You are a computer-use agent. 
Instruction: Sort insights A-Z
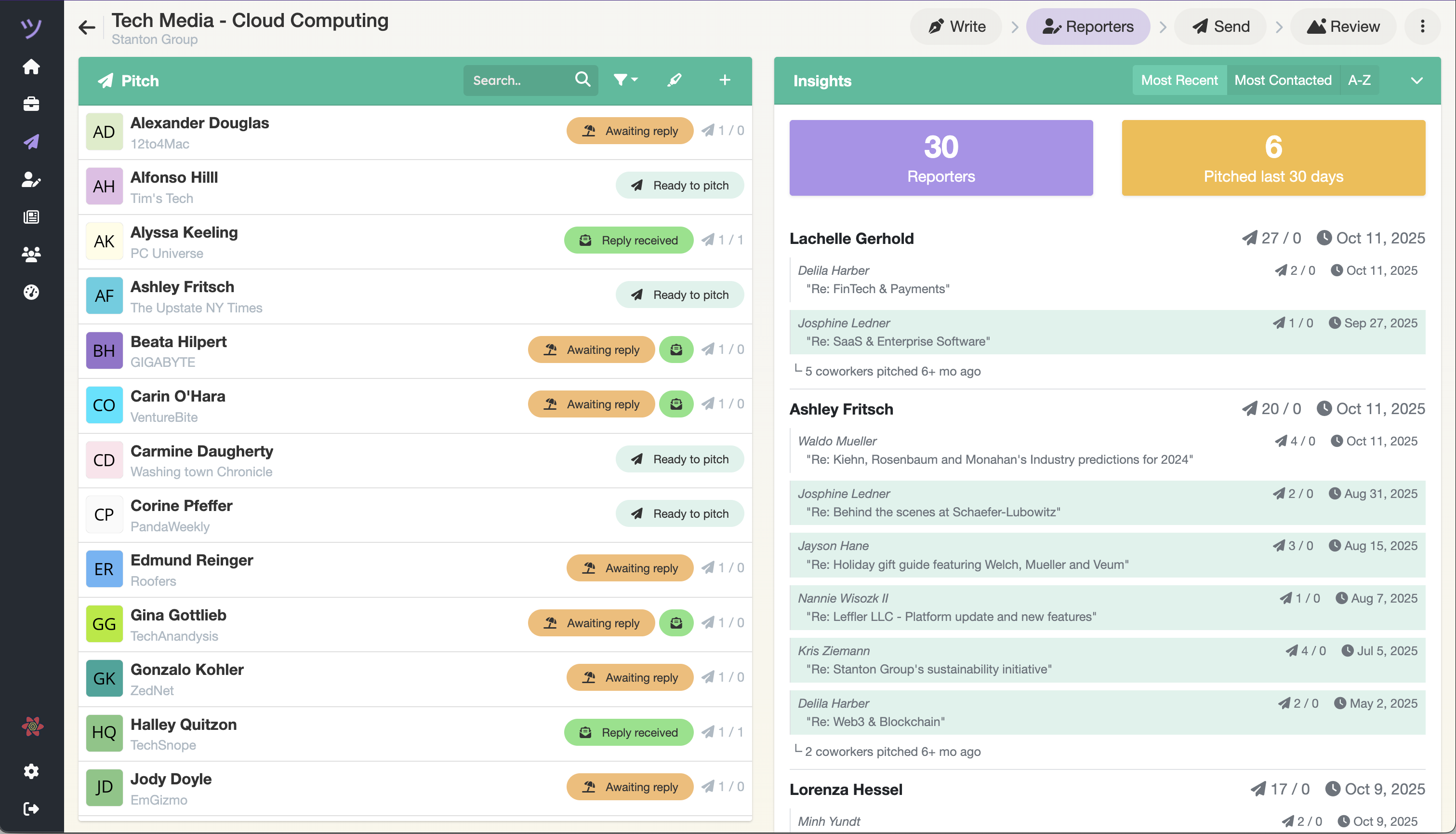(x=1359, y=80)
